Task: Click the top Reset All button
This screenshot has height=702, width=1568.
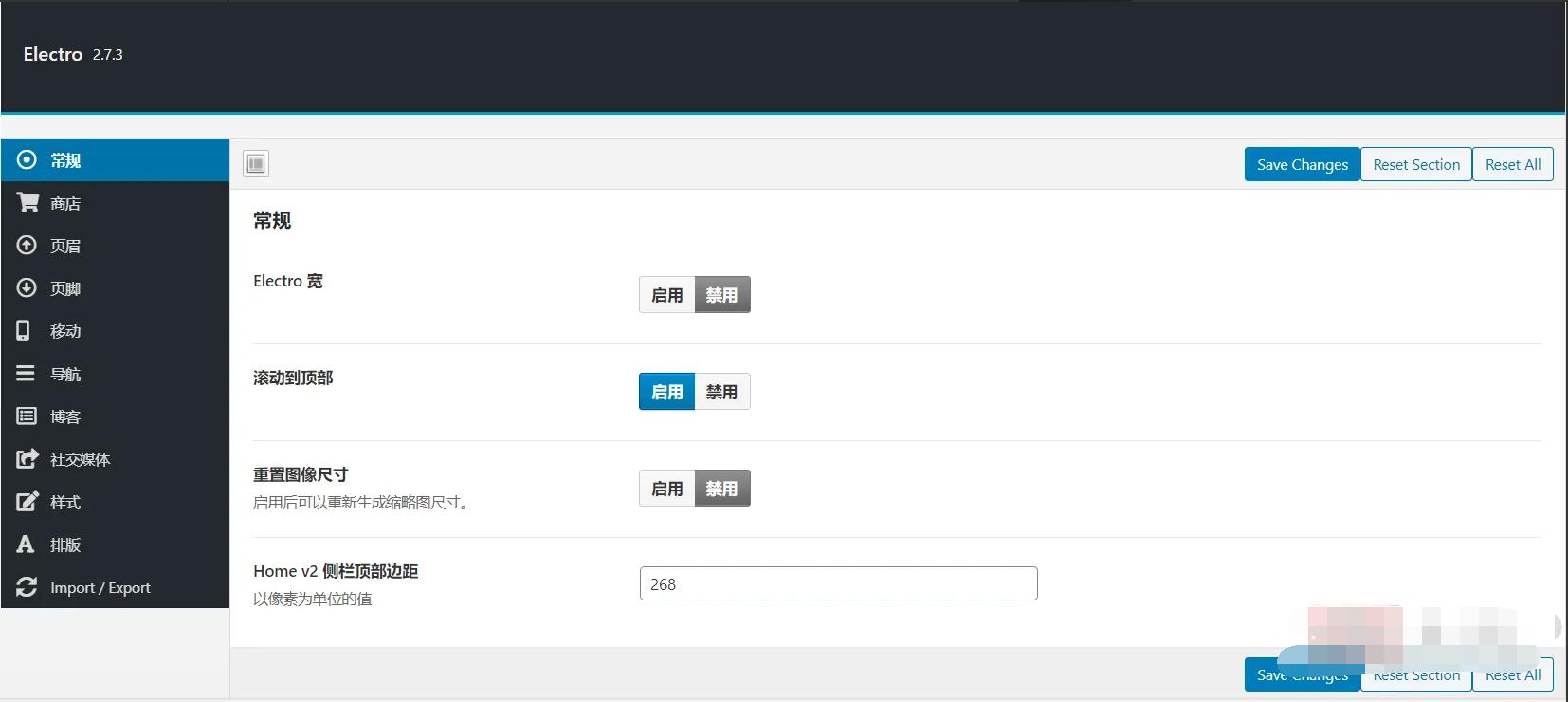Action: (1513, 164)
